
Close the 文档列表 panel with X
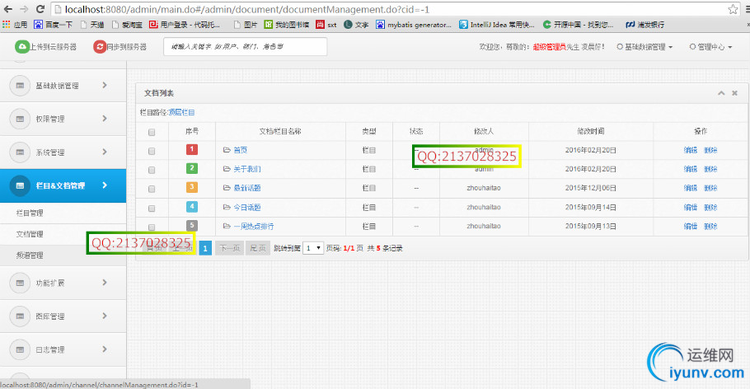[735, 93]
